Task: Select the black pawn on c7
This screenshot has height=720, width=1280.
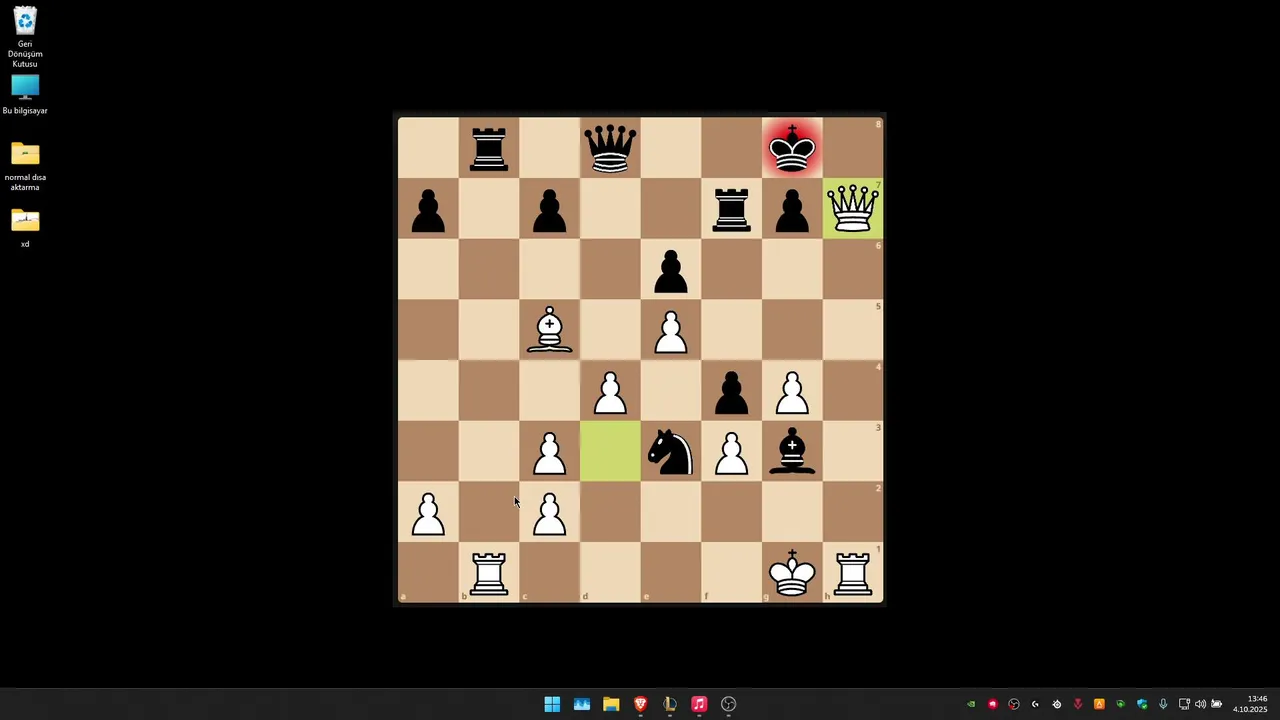Action: (549, 211)
